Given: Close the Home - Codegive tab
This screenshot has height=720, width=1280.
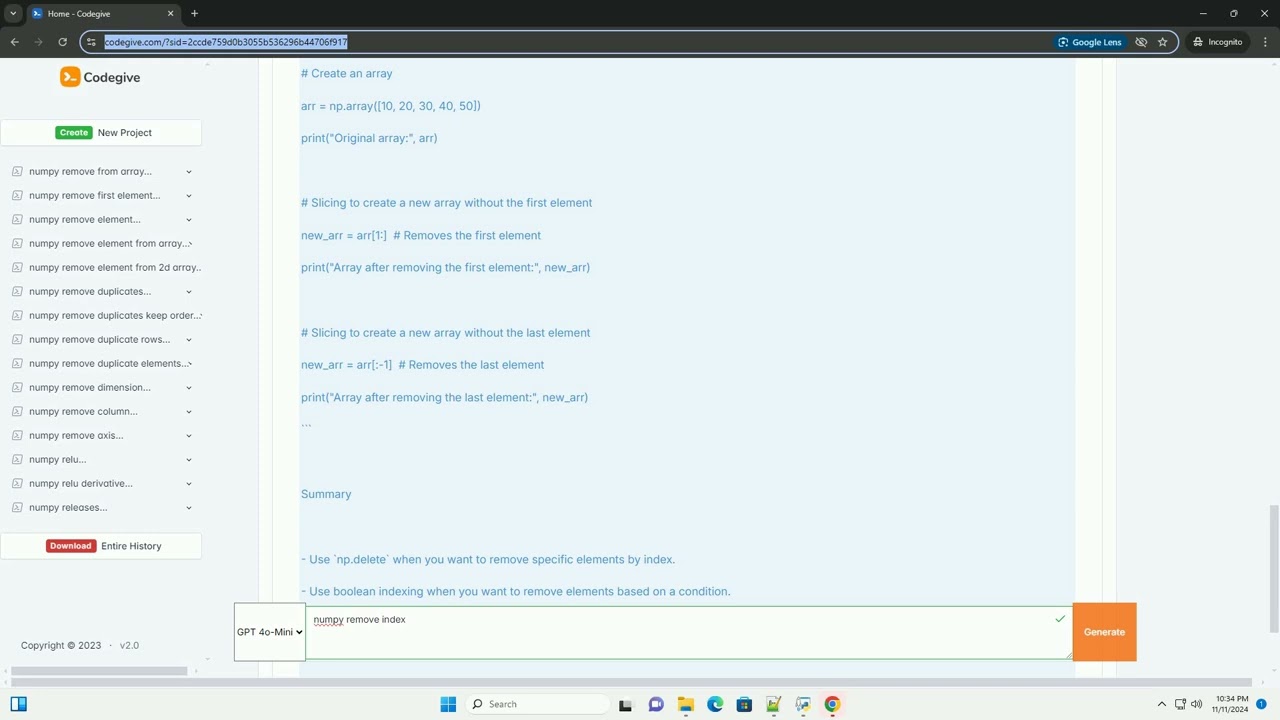Looking at the screenshot, I should pos(170,14).
